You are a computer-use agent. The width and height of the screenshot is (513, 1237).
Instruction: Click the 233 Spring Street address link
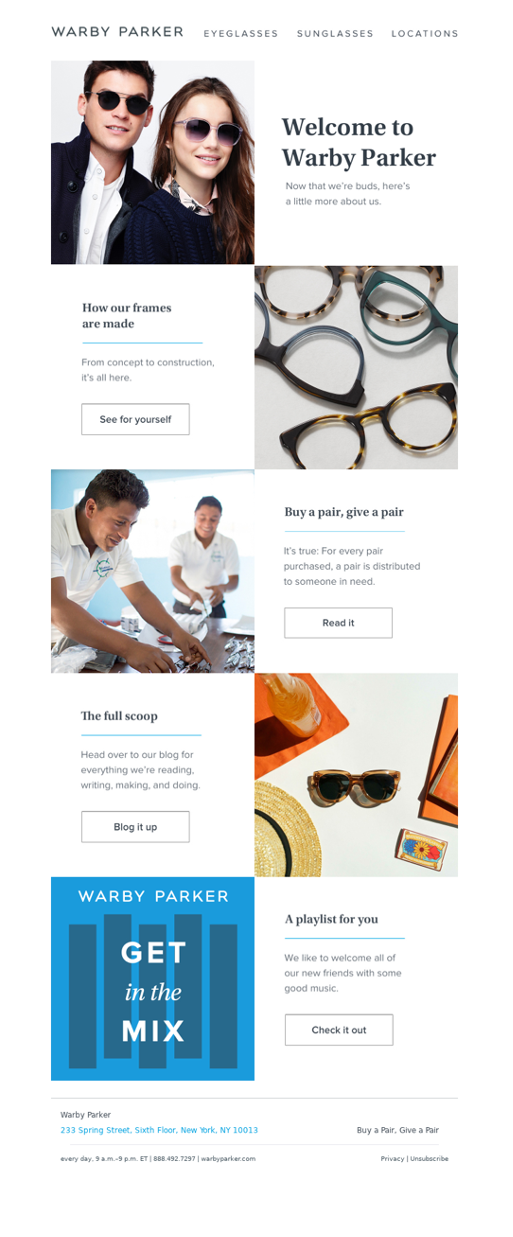[x=159, y=1130]
